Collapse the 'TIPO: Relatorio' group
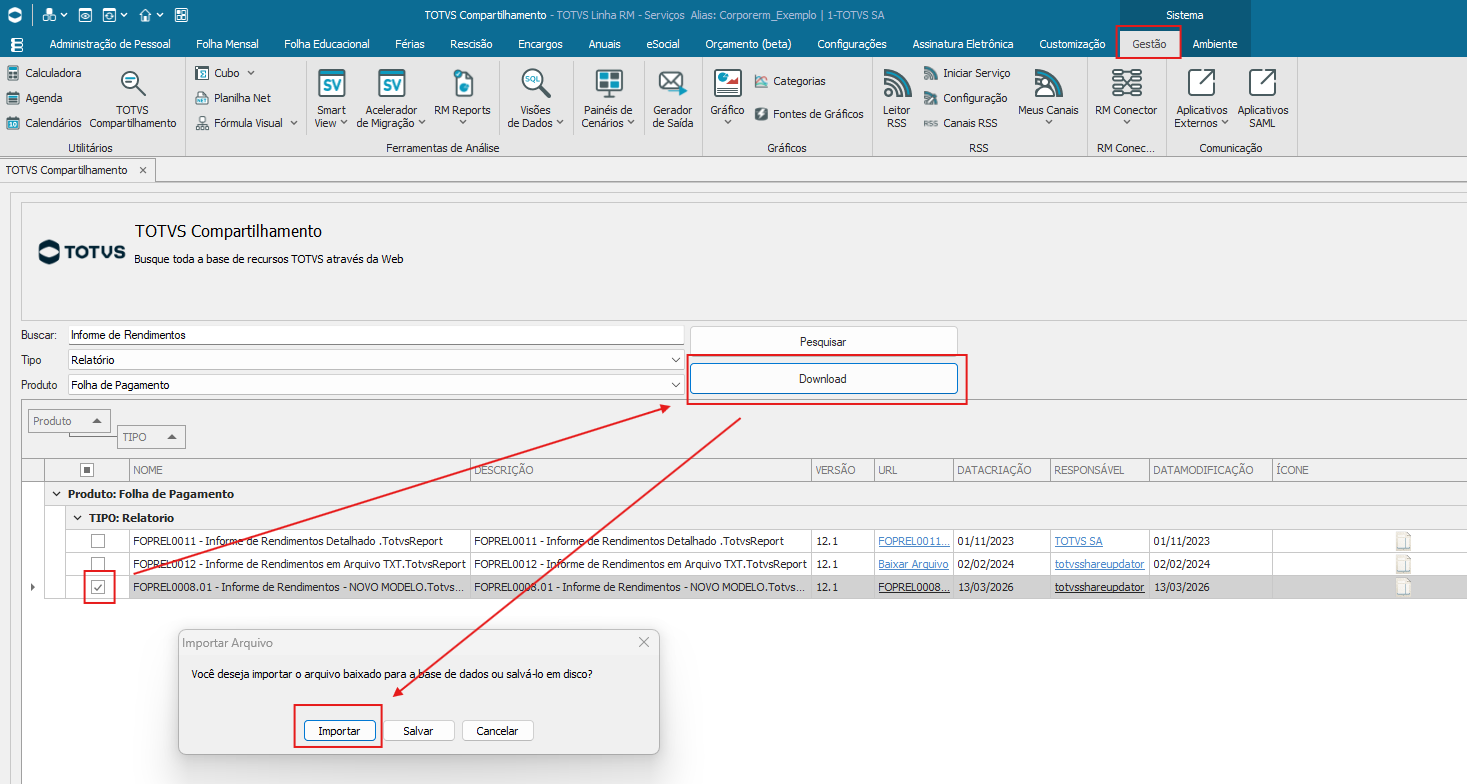 (x=76, y=518)
